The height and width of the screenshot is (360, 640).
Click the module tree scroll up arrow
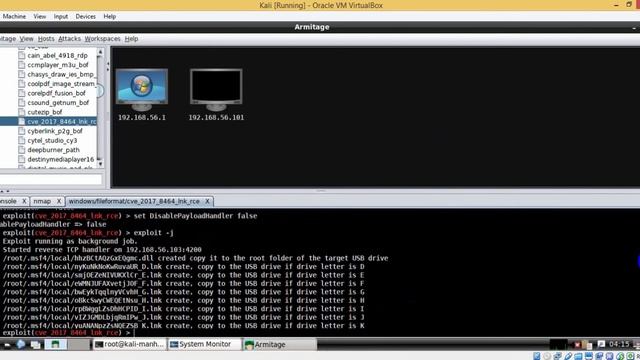click(100, 53)
